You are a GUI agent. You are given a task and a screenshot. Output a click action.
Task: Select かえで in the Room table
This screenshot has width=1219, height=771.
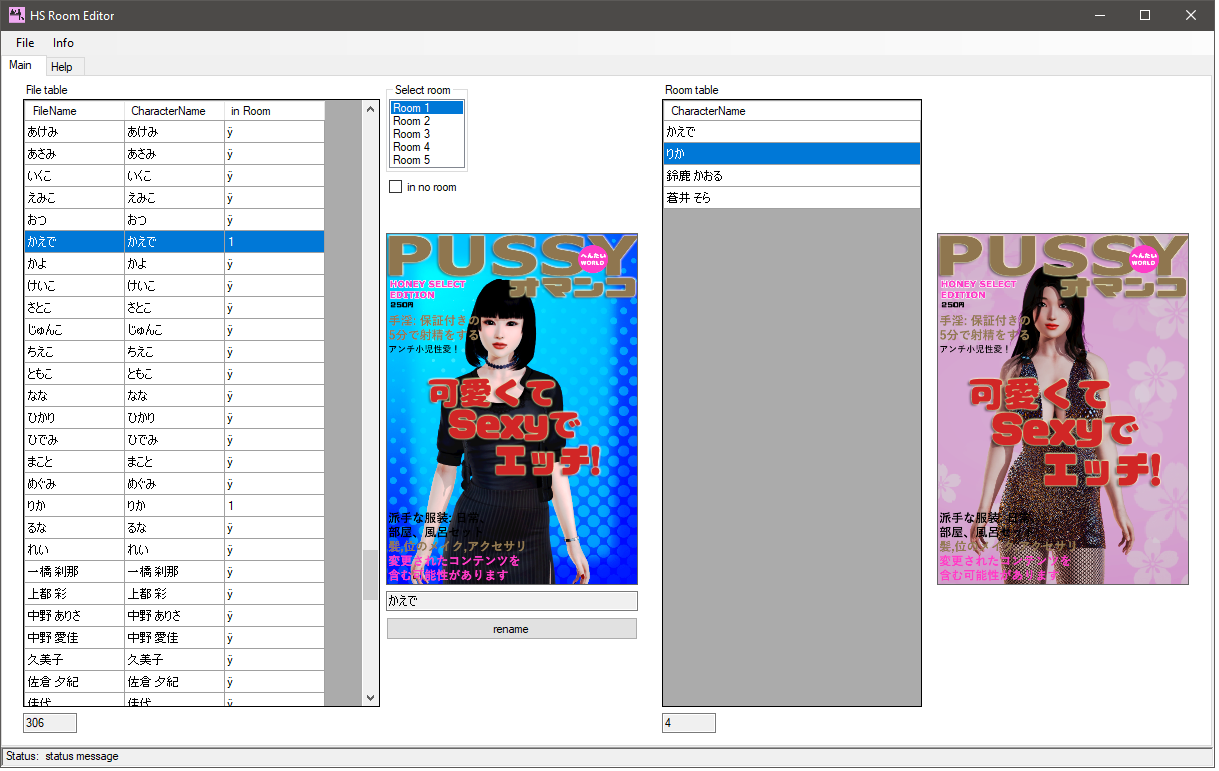[791, 132]
